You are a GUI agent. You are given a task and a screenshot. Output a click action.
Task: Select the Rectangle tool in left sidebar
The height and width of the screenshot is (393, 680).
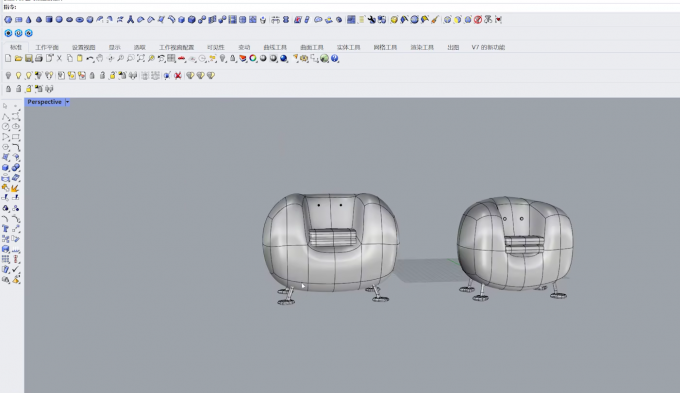16,137
